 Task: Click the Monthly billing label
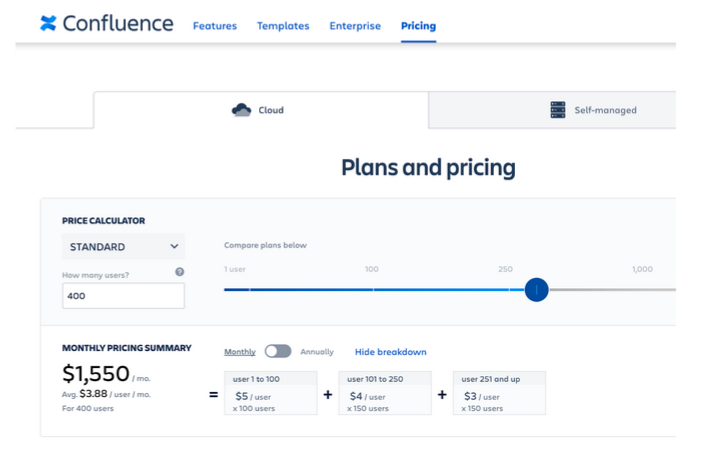tap(240, 352)
